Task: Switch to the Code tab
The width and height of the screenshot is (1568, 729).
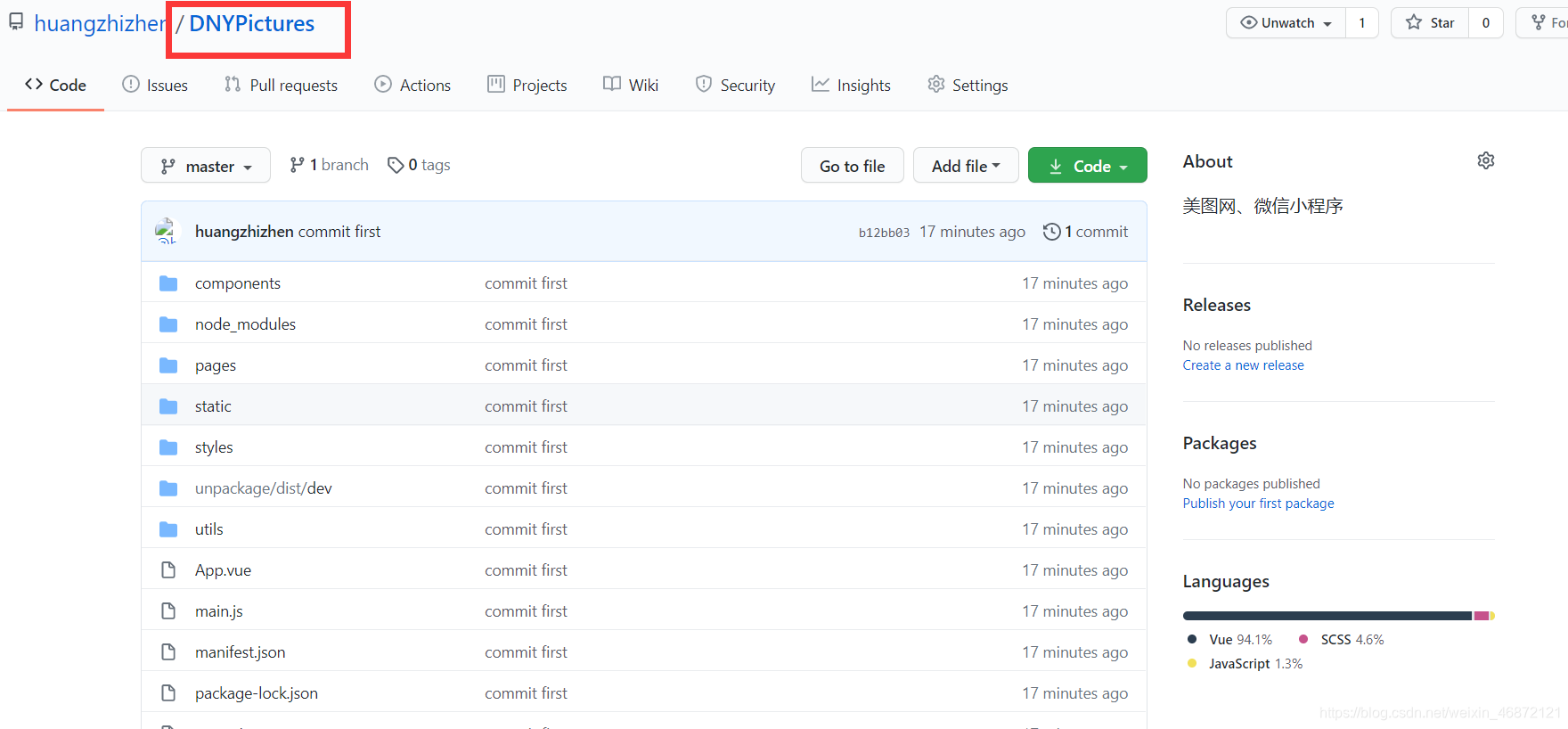Action: [x=55, y=85]
